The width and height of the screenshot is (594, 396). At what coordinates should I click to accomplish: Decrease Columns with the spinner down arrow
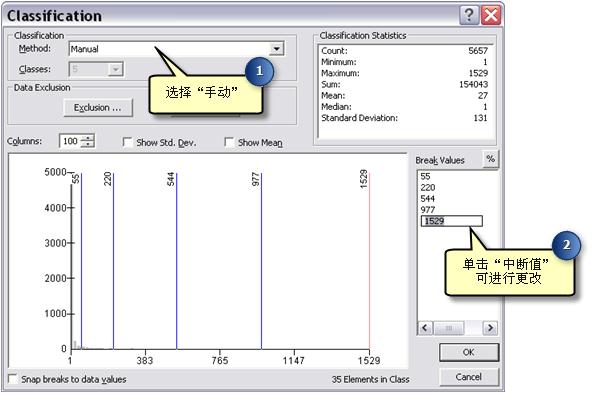point(88,144)
